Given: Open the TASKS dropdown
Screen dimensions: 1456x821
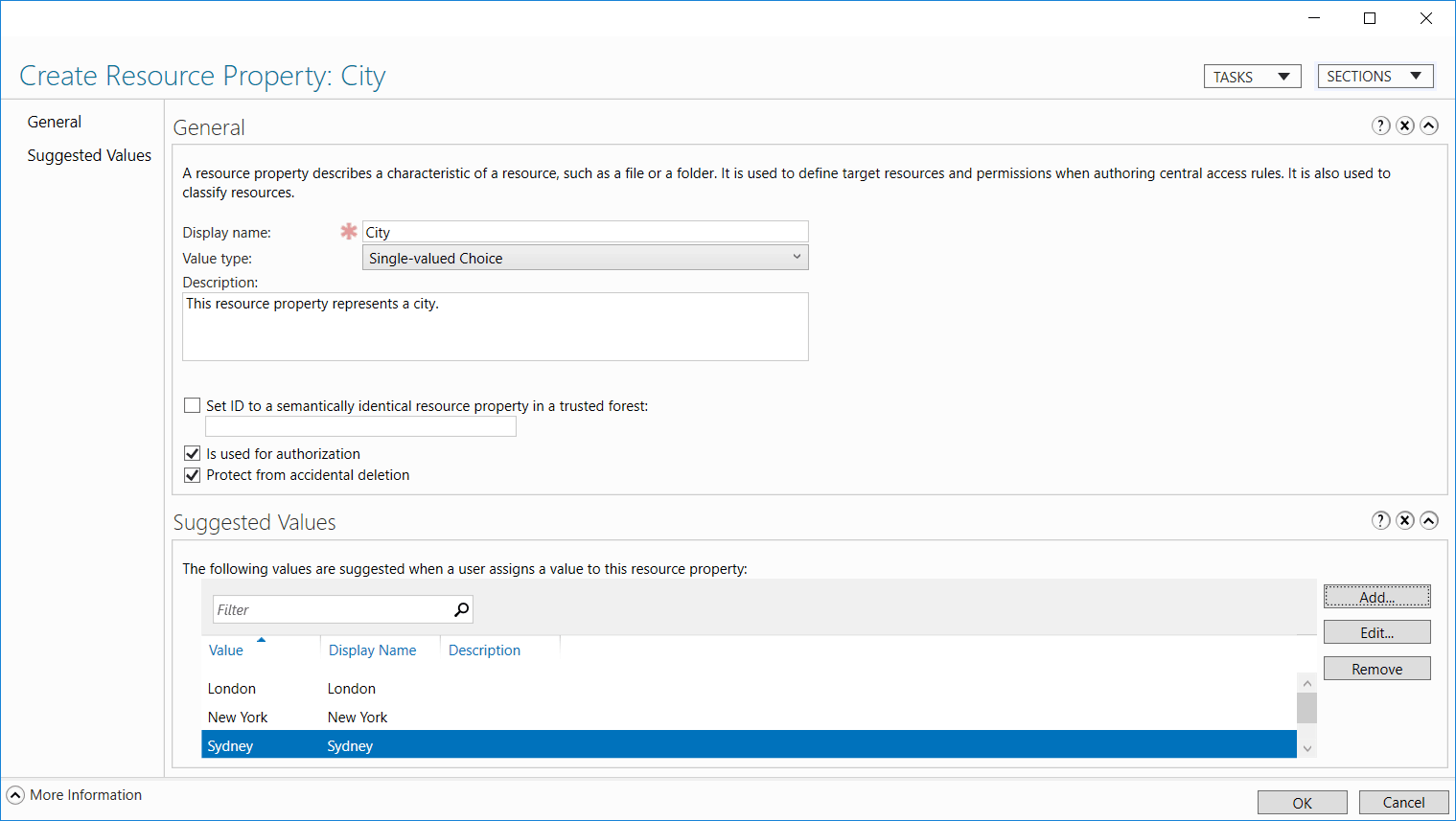Looking at the screenshot, I should point(1252,76).
